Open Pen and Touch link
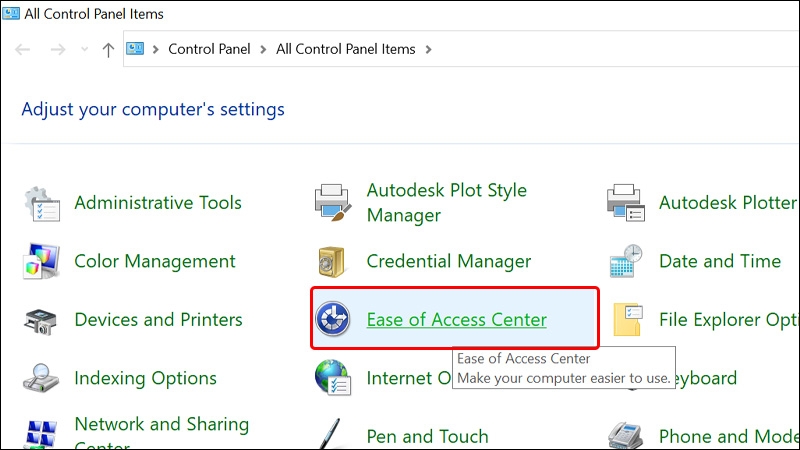Image resolution: width=800 pixels, height=450 pixels. pos(427,437)
